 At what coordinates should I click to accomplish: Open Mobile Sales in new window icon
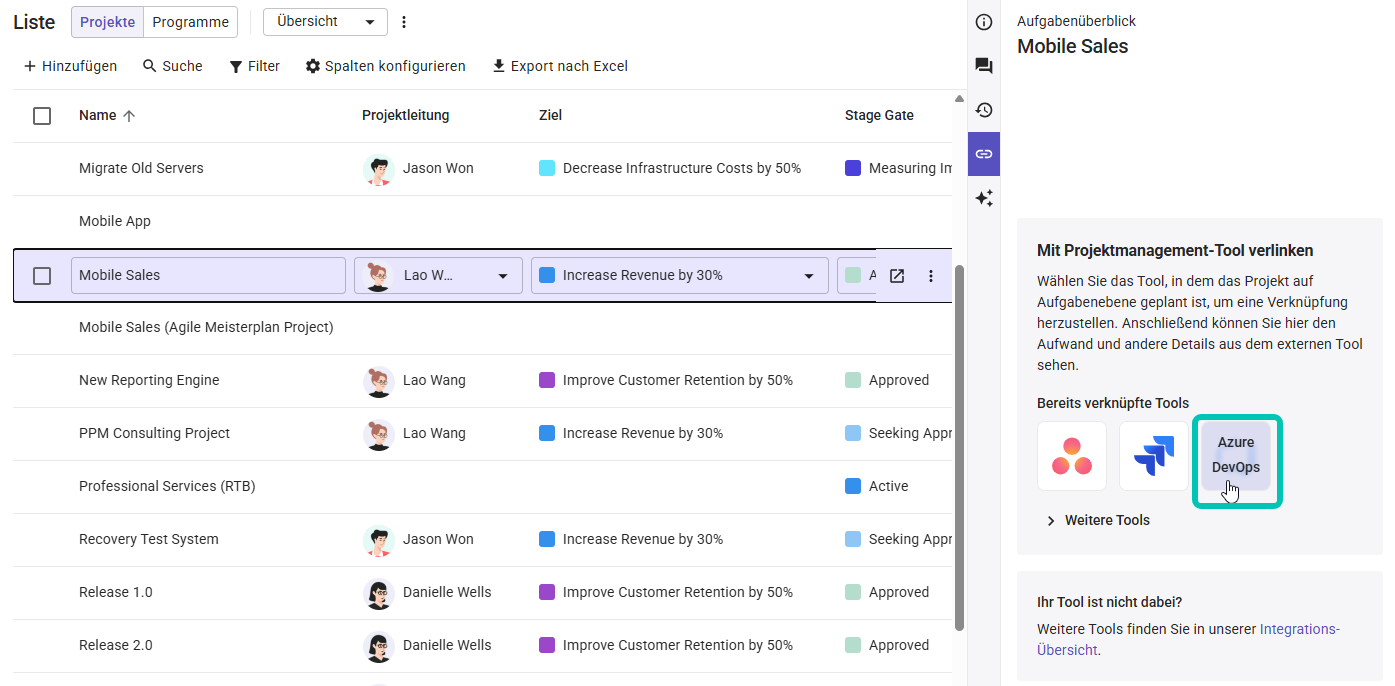click(897, 276)
